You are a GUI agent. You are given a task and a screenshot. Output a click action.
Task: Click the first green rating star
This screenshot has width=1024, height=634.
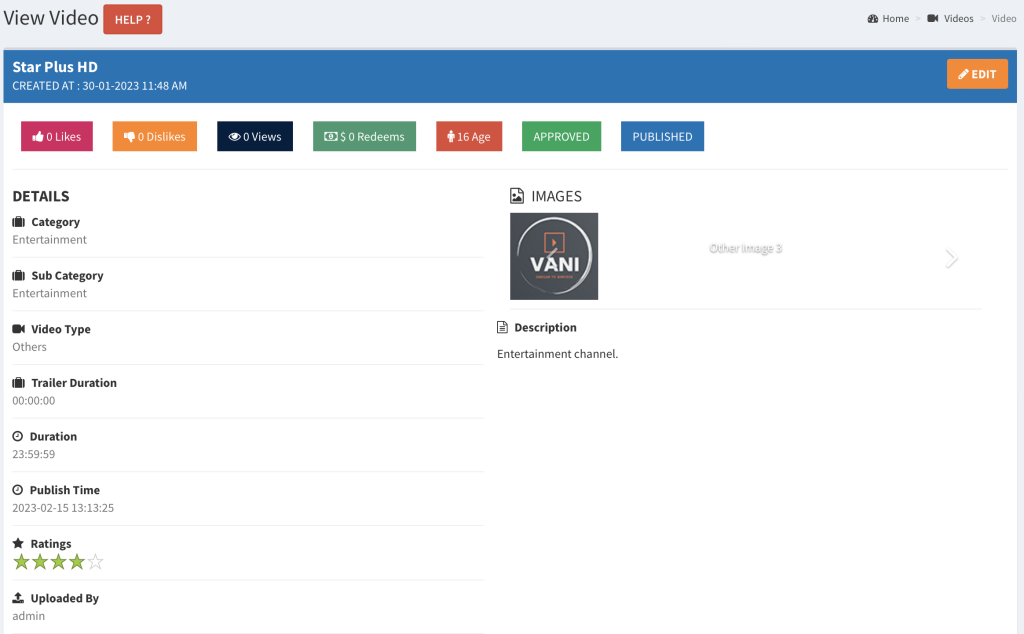tap(22, 562)
